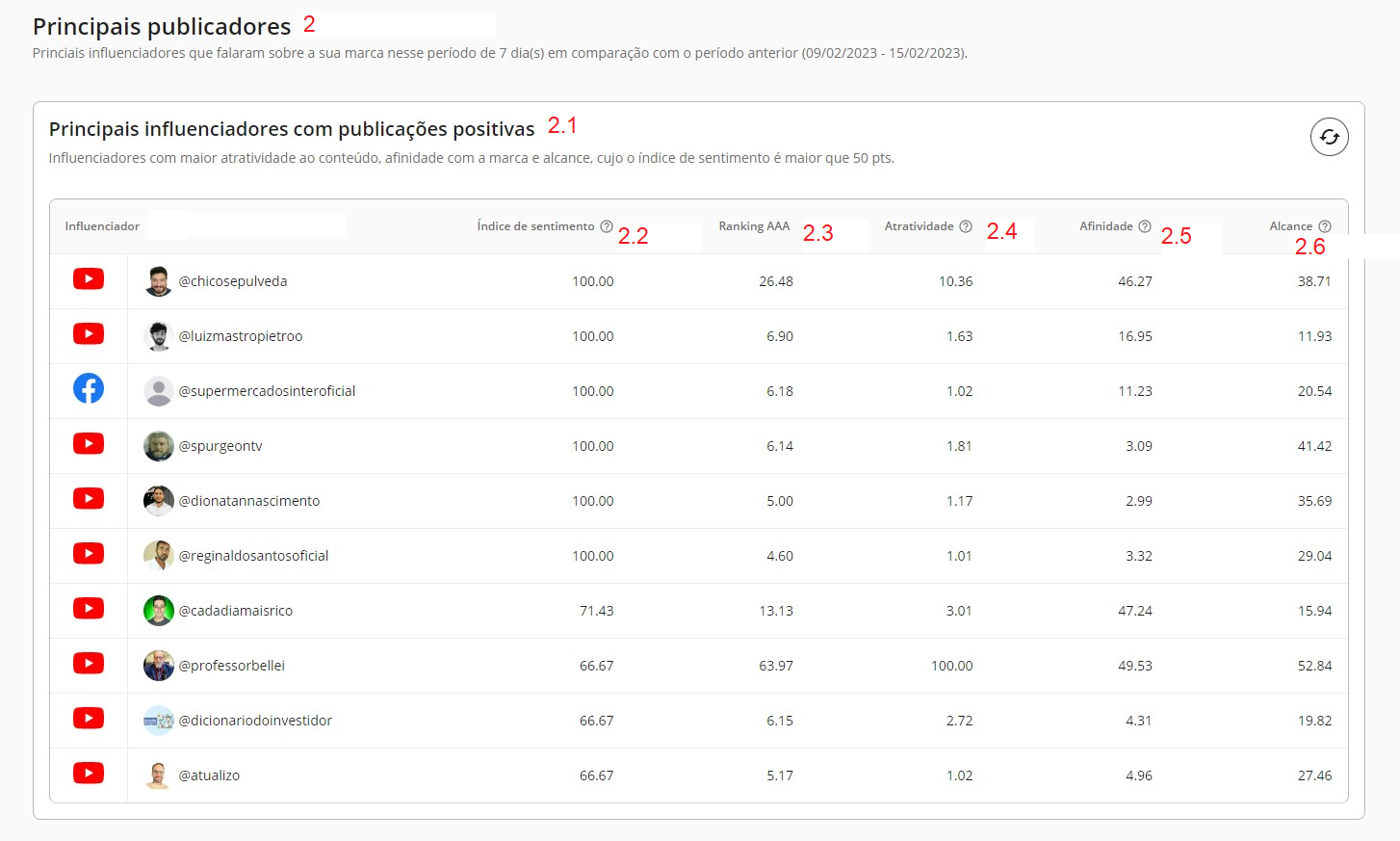
Task: Sort table by Índice de sentimento header
Action: click(x=535, y=226)
